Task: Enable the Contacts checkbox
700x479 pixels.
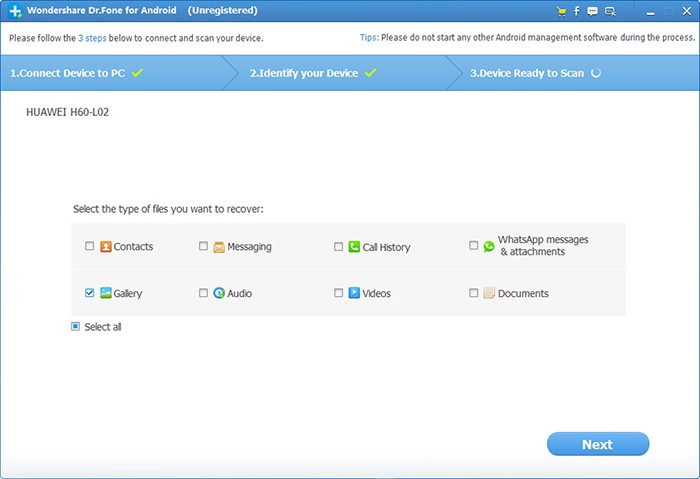Action: pos(89,246)
